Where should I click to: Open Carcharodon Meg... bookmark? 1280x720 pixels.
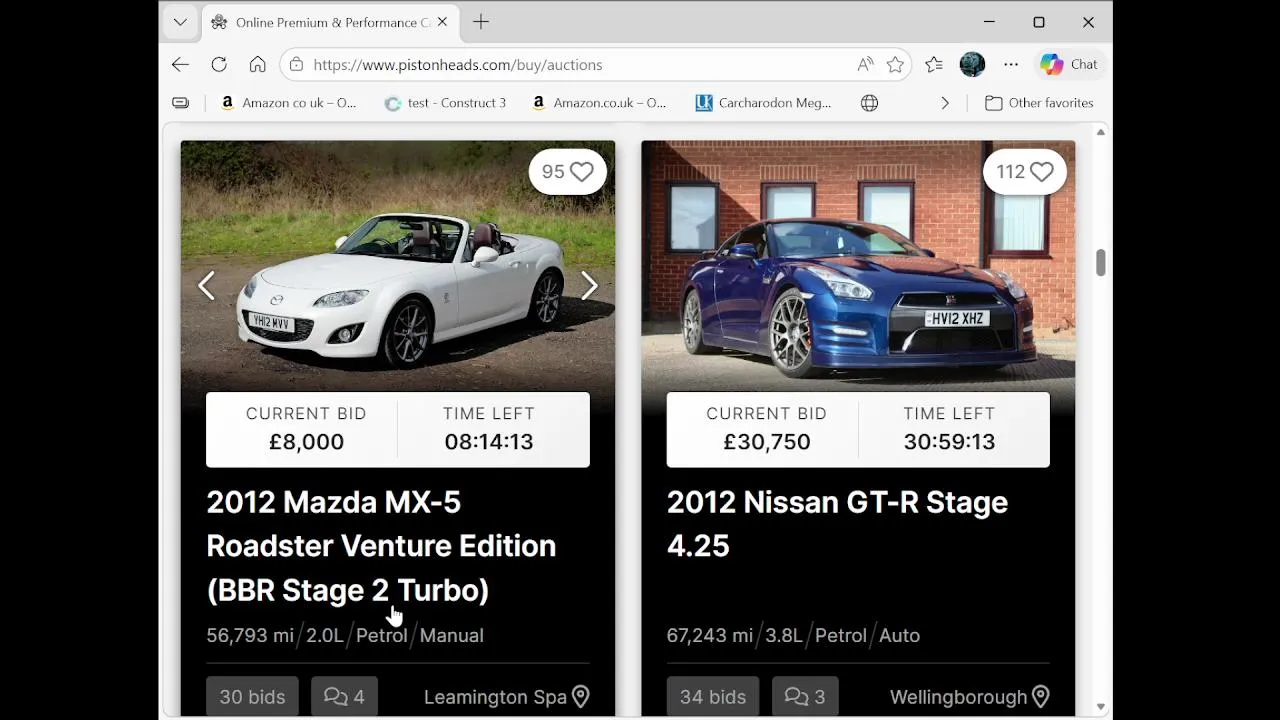point(764,103)
